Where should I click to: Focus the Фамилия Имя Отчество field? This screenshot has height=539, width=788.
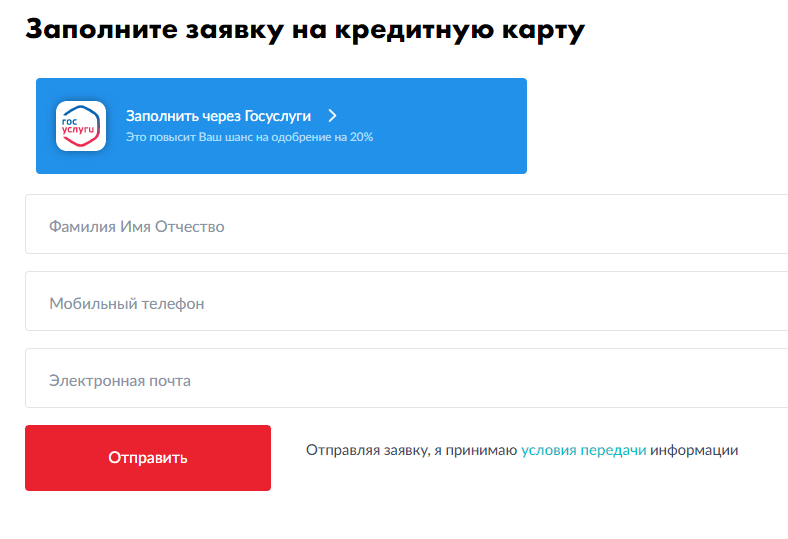[x=407, y=224]
